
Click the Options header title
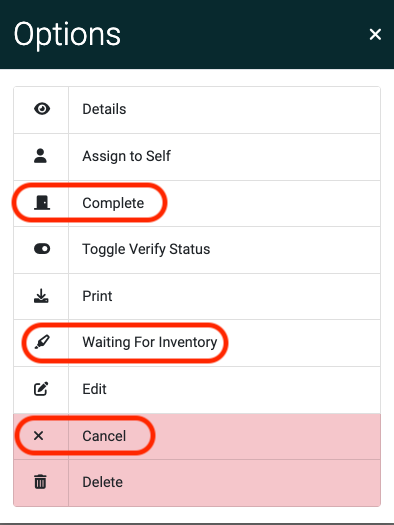click(67, 35)
